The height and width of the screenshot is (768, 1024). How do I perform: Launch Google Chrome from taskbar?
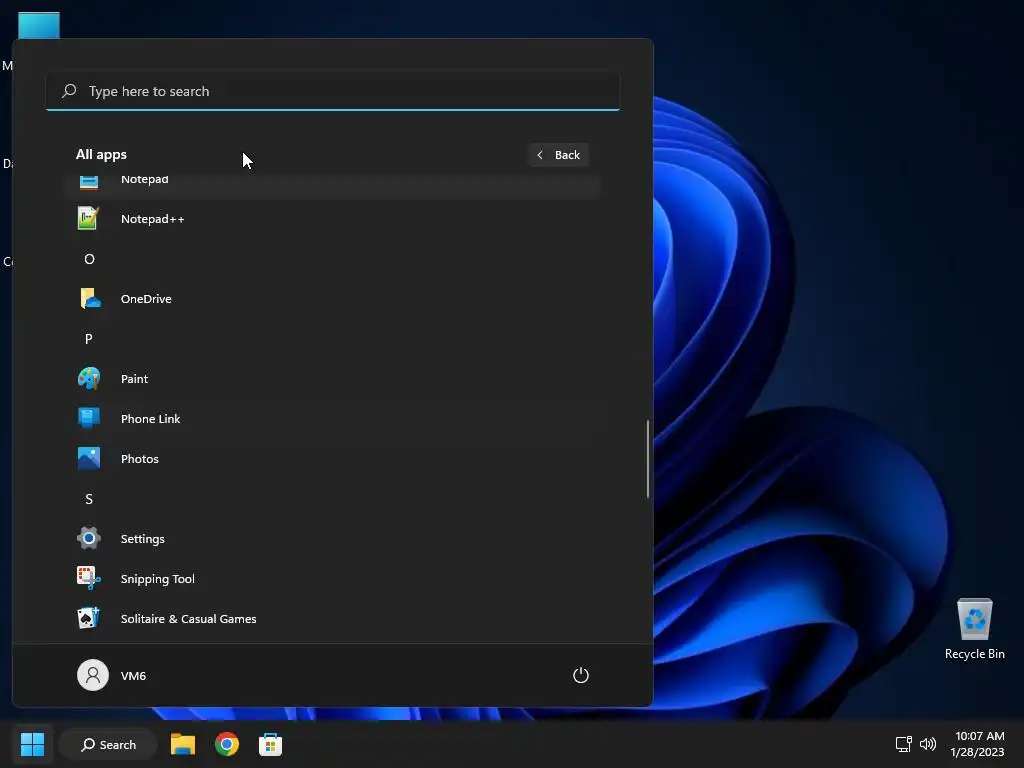point(227,744)
